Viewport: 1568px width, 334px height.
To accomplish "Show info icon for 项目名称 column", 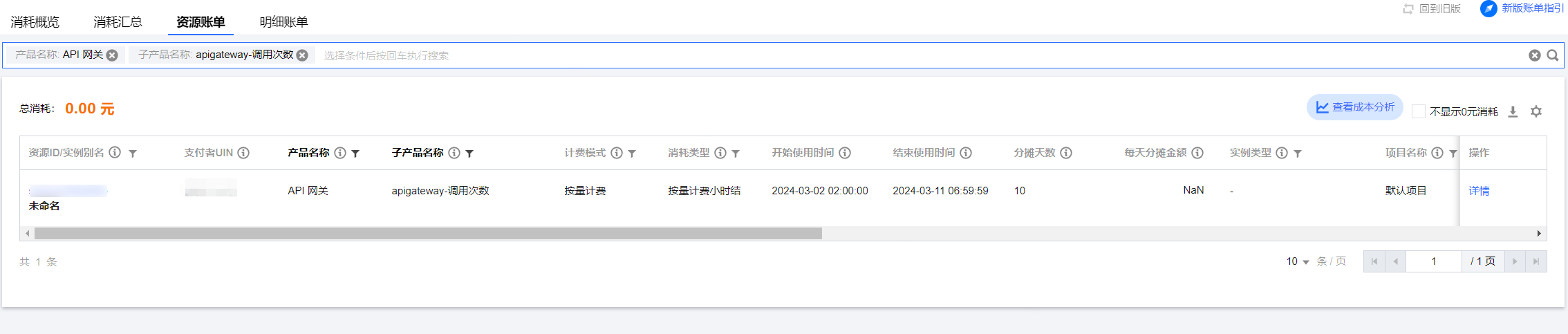I will click(x=1437, y=153).
